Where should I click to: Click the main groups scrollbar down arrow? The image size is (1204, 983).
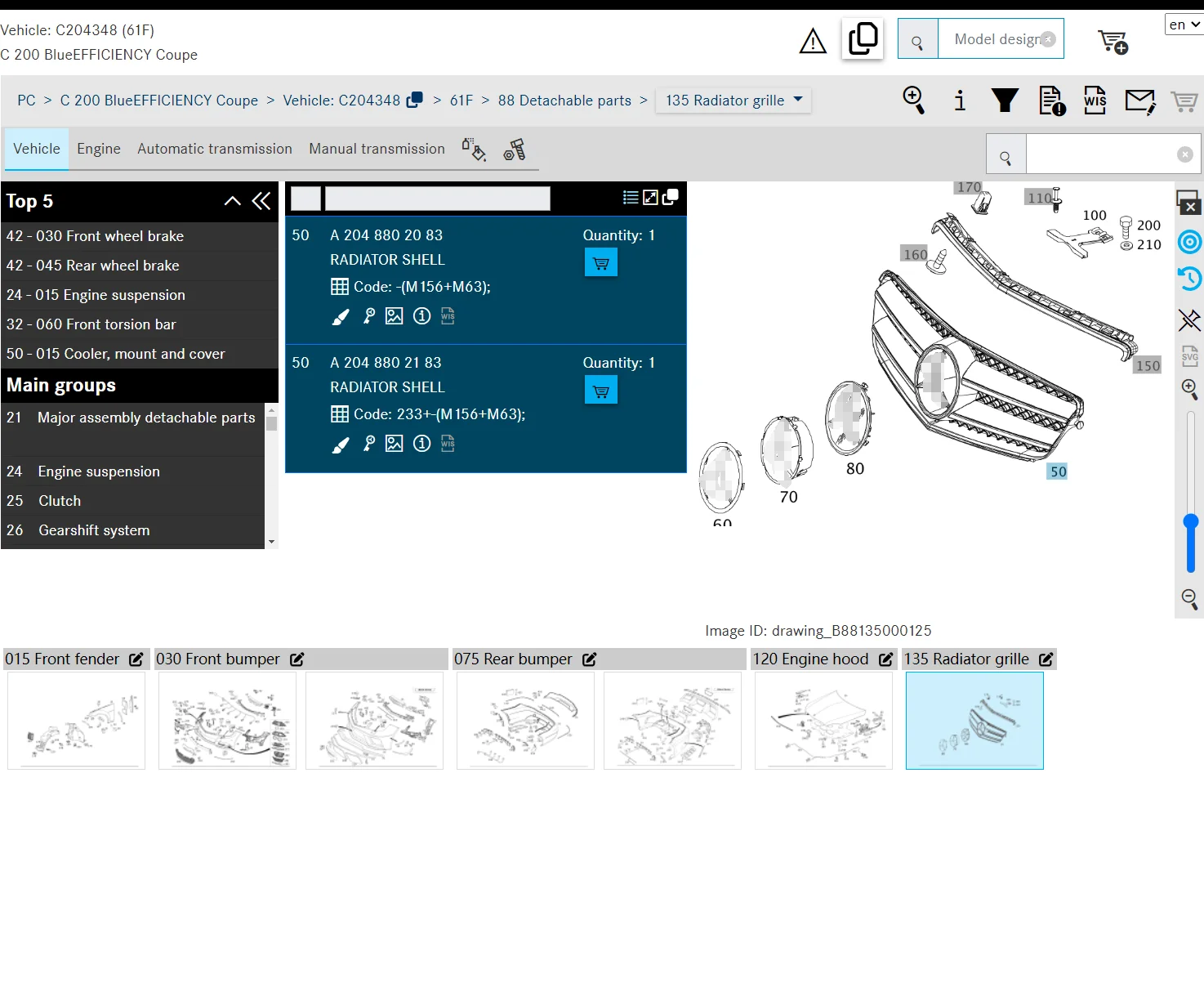coord(271,542)
